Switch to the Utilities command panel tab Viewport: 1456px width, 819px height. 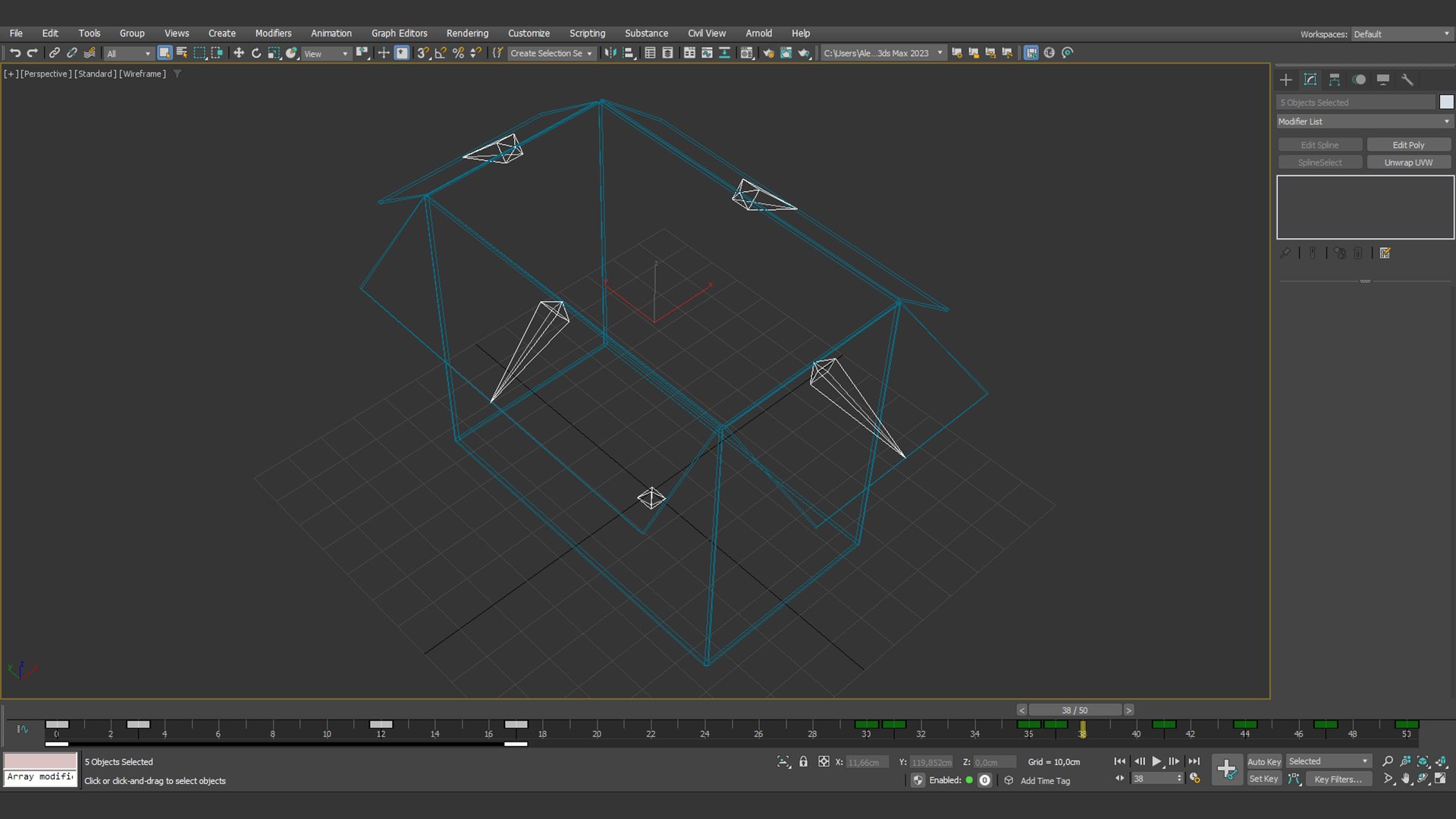[1407, 80]
